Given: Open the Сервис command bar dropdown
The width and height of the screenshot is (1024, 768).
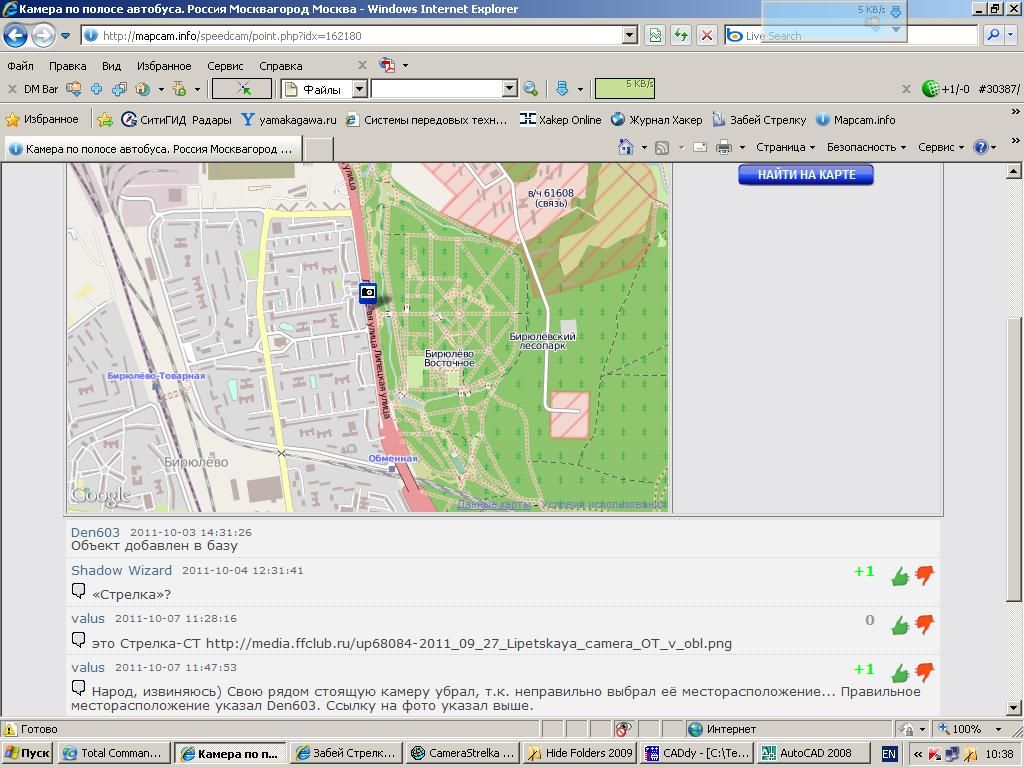Looking at the screenshot, I should pos(941,147).
